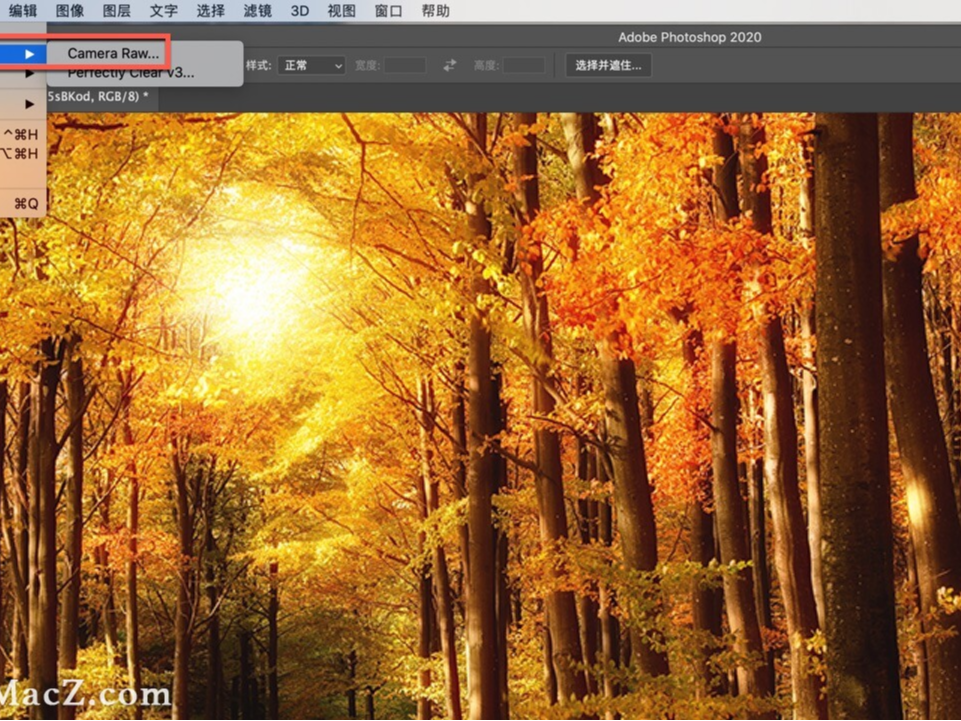Open the 3D menu

click(297, 11)
